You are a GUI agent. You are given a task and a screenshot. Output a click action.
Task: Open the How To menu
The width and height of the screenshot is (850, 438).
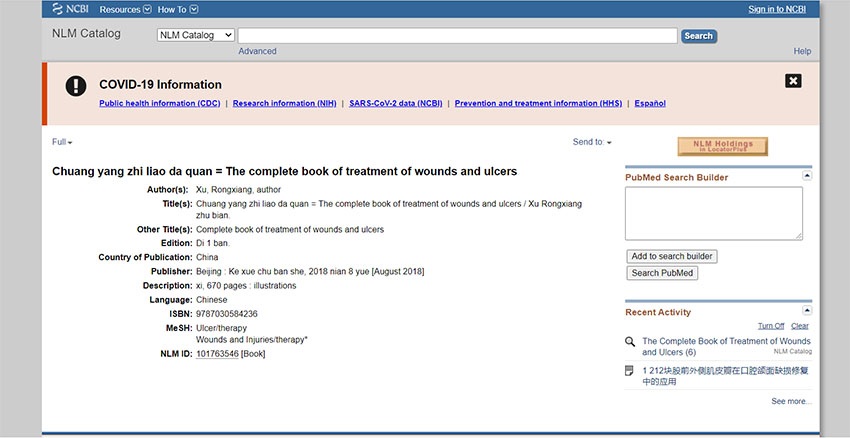[x=178, y=9]
